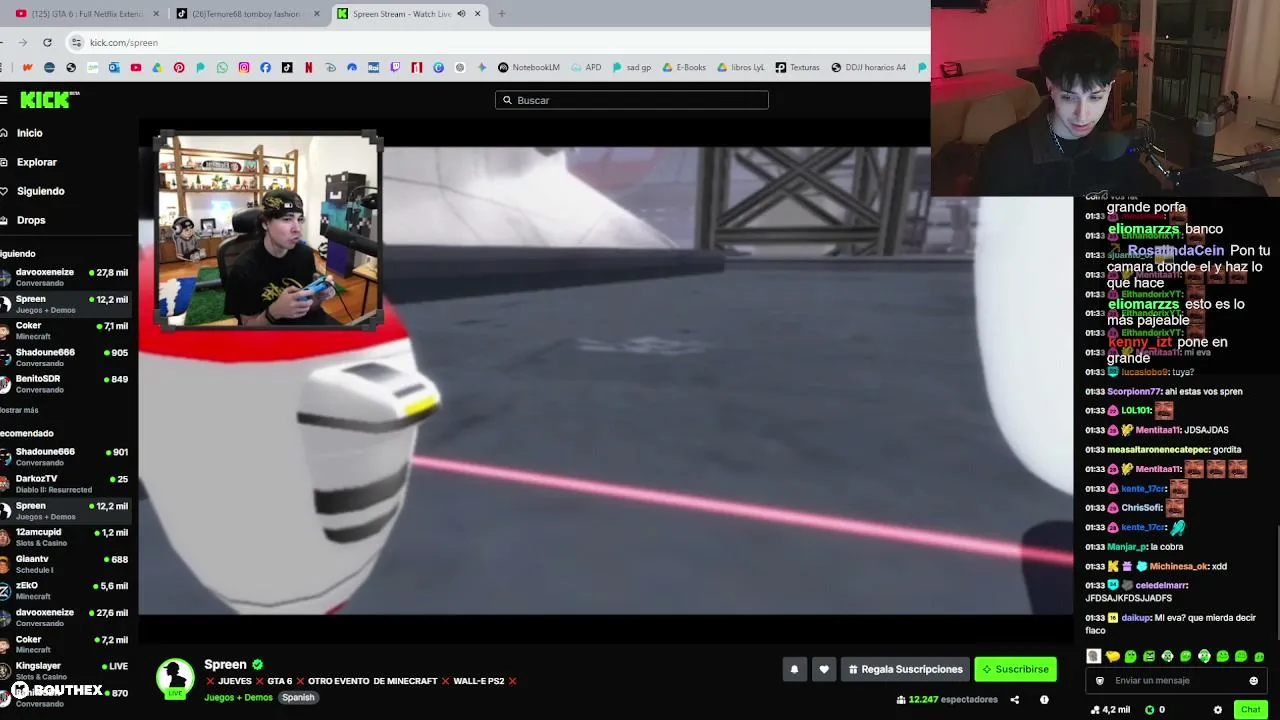Click the browser address bar

[500, 42]
